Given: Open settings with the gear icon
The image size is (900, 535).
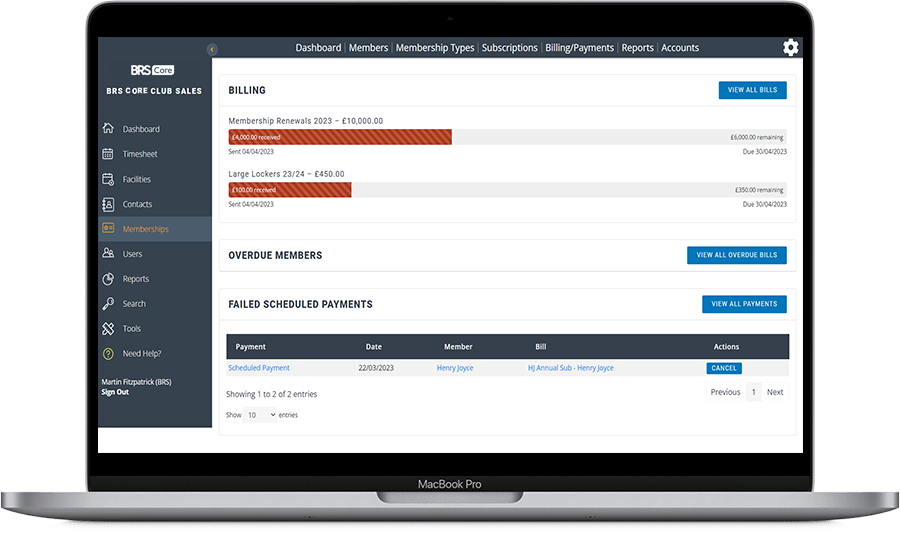Looking at the screenshot, I should (790, 48).
